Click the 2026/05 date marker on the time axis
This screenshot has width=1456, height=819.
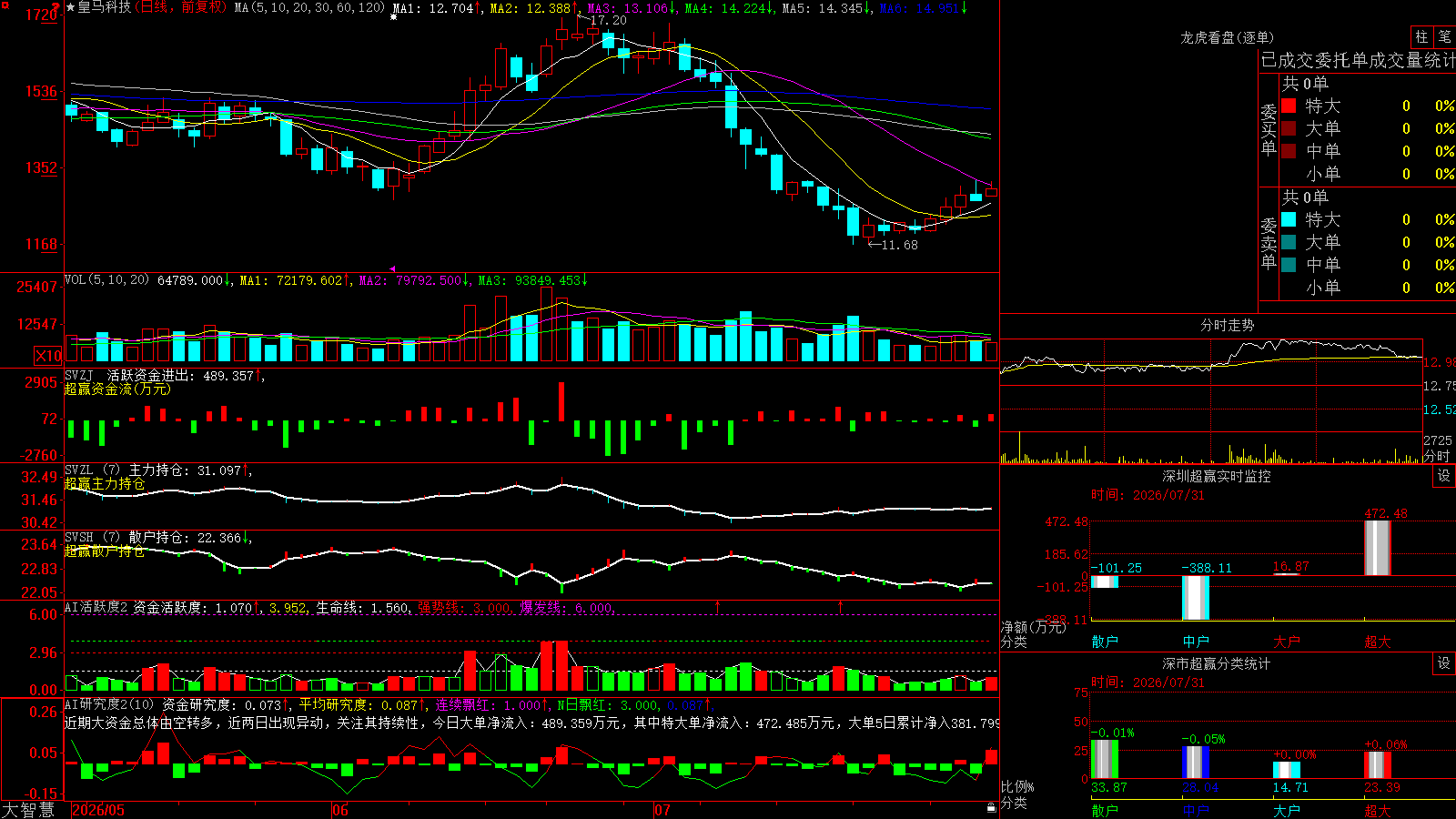coord(98,810)
